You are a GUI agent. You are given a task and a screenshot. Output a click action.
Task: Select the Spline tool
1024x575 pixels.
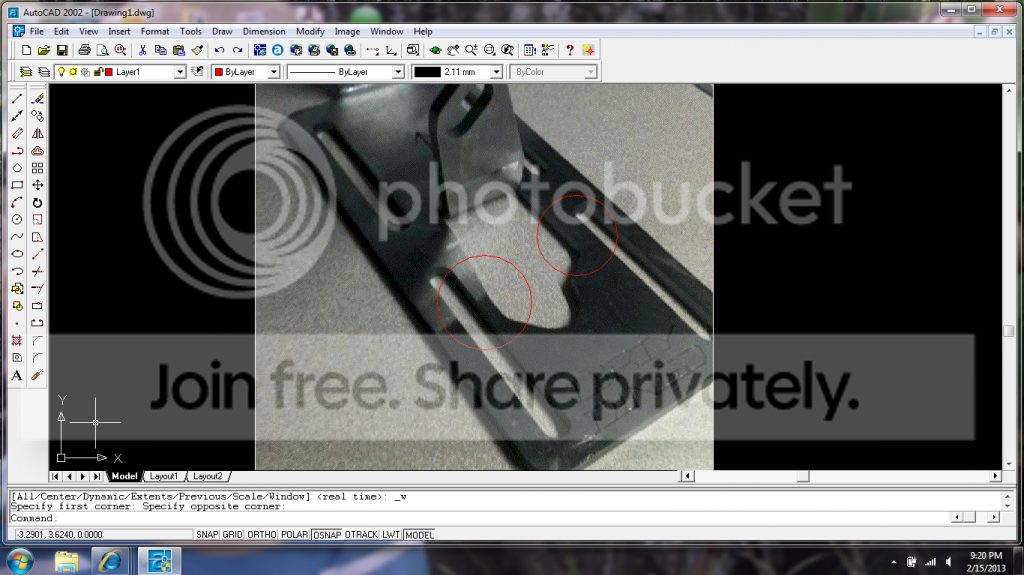point(17,237)
